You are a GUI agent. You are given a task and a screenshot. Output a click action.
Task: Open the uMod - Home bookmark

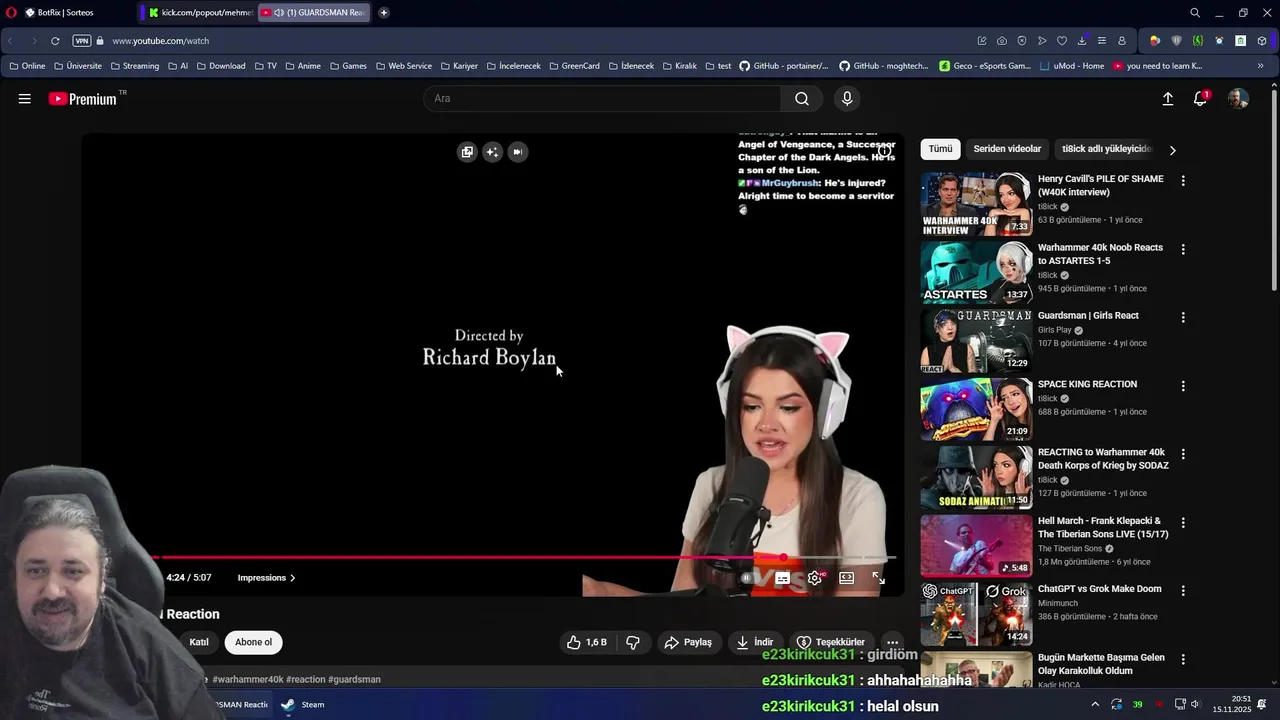[x=1072, y=66]
